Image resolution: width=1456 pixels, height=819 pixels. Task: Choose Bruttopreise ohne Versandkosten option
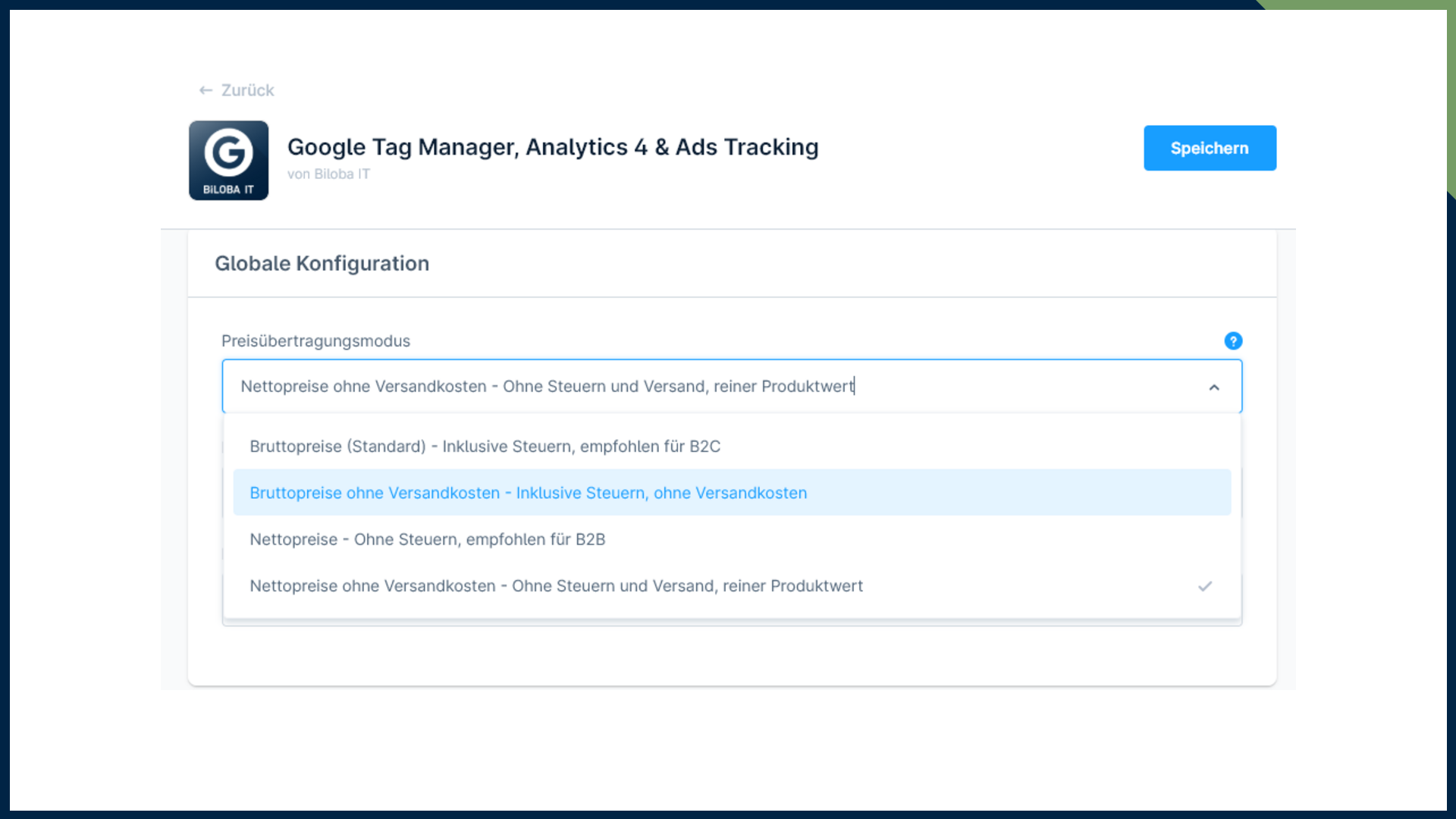tap(528, 493)
